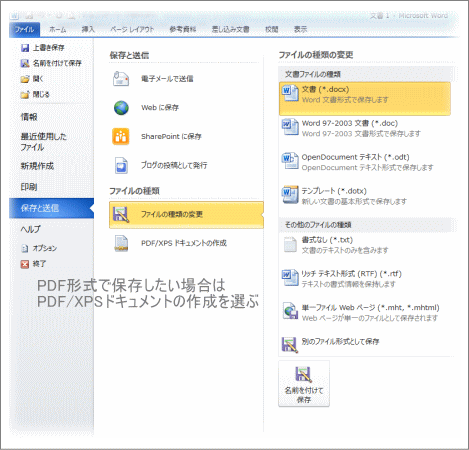Click the 文書 (*.docx) Word icon
This screenshot has width=469, height=450.
[x=290, y=93]
